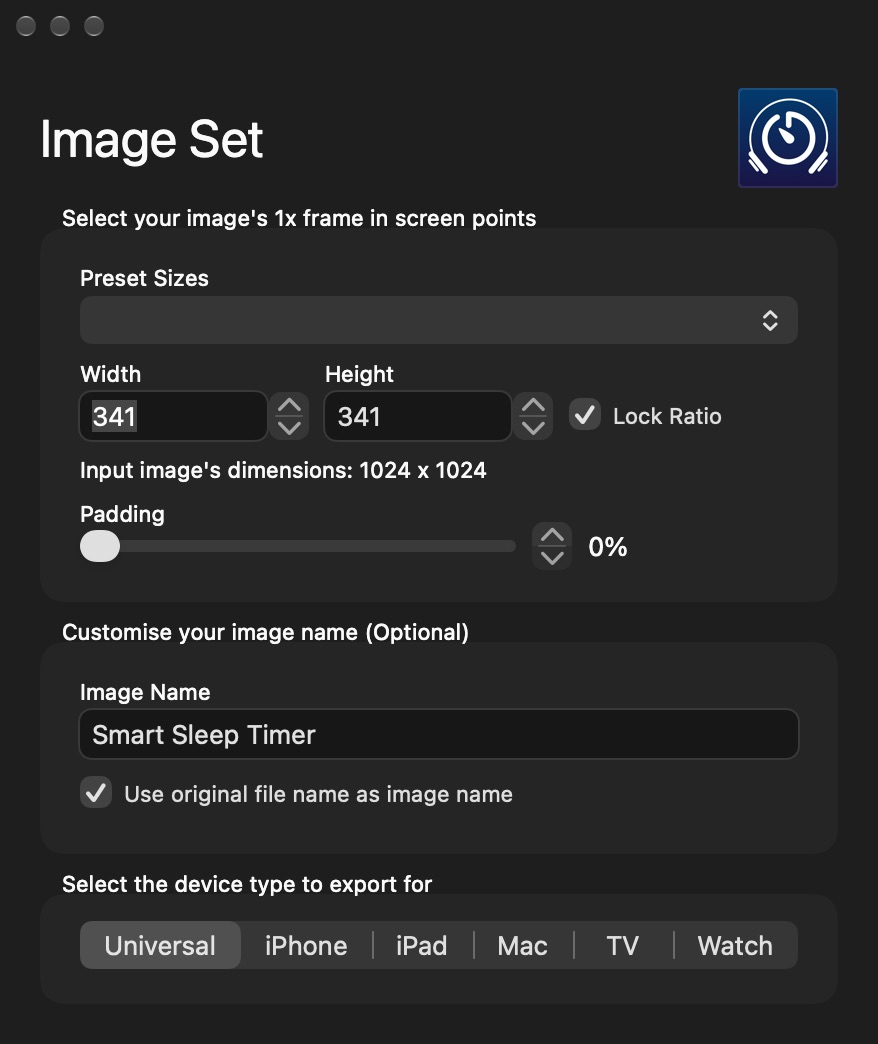Click the Height input field
This screenshot has width=878, height=1044.
[417, 416]
